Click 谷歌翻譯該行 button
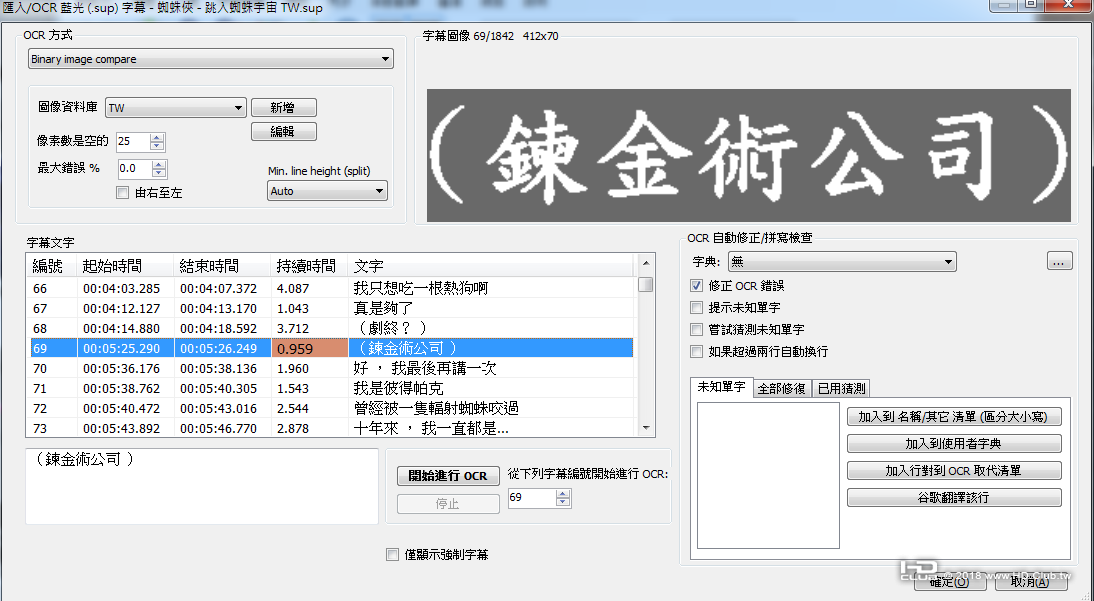This screenshot has height=601, width=1094. 954,498
